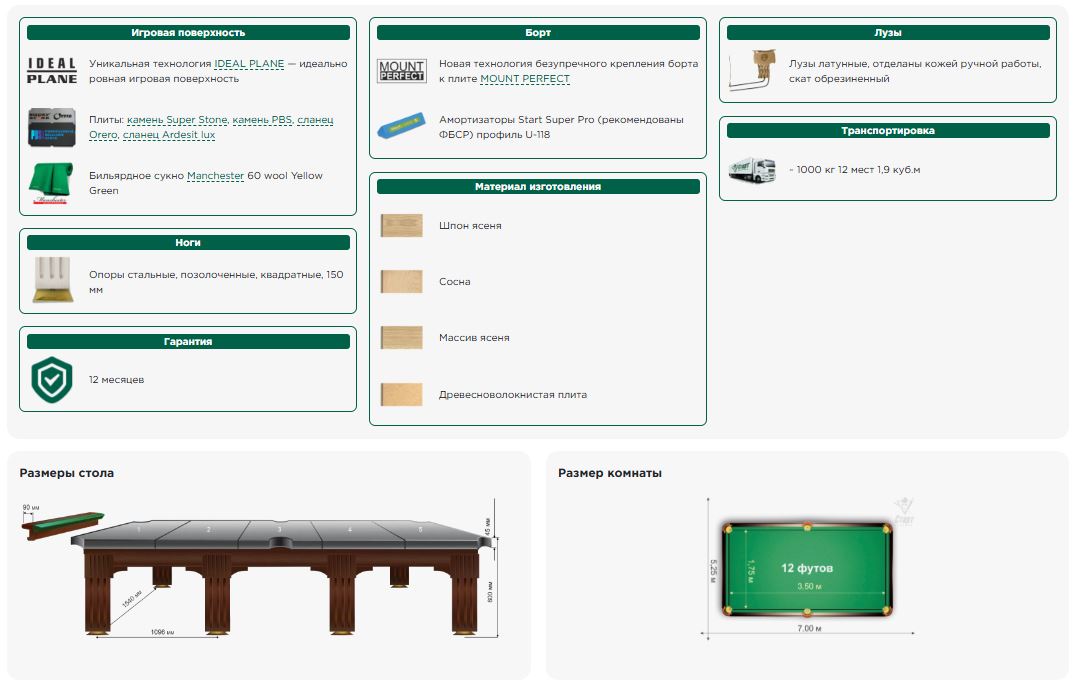
Task: Follow the Manchester cloth link
Action: [x=215, y=176]
